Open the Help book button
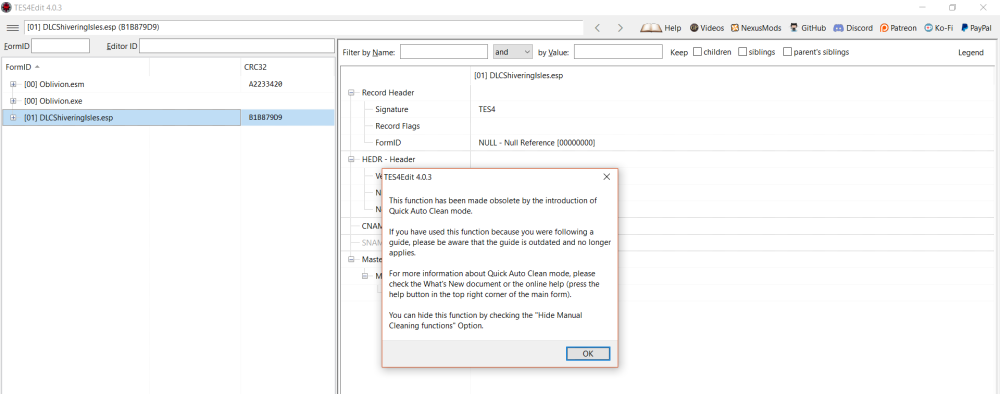 click(x=661, y=28)
